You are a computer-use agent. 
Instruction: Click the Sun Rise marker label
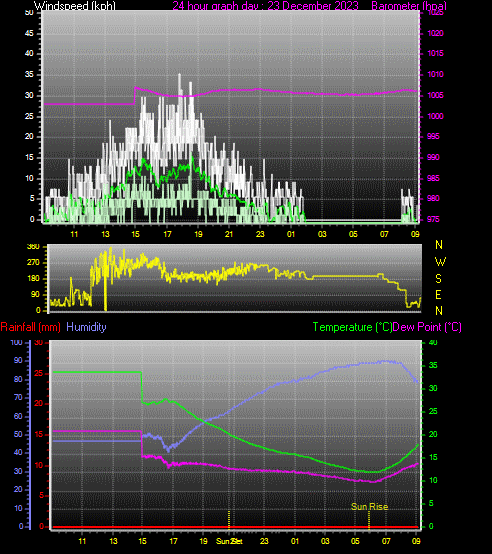click(x=369, y=507)
